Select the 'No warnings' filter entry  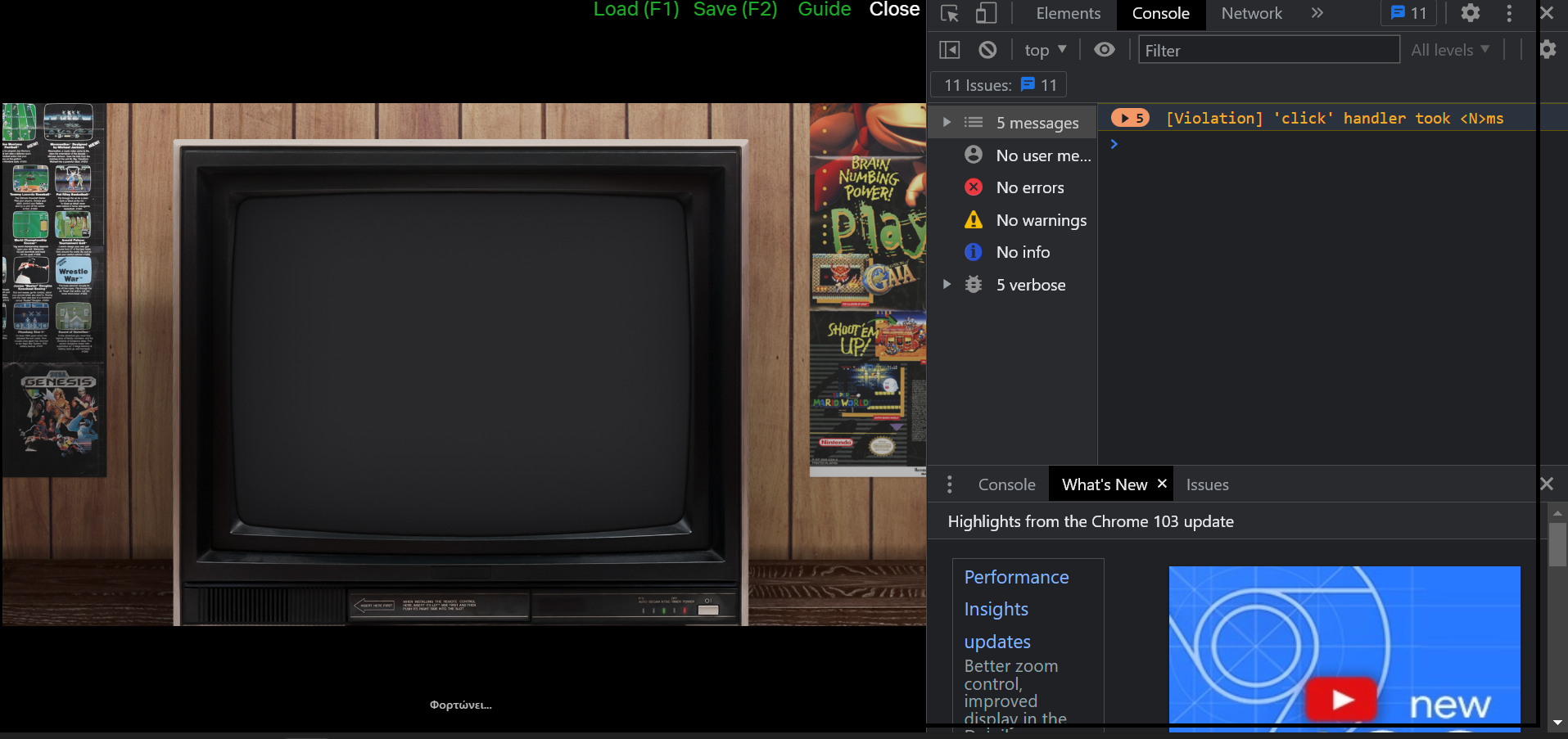1041,219
